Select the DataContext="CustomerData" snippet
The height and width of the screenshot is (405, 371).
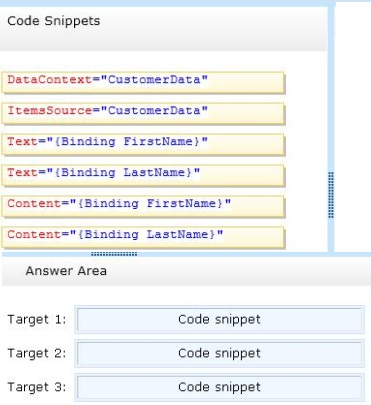coord(143,82)
